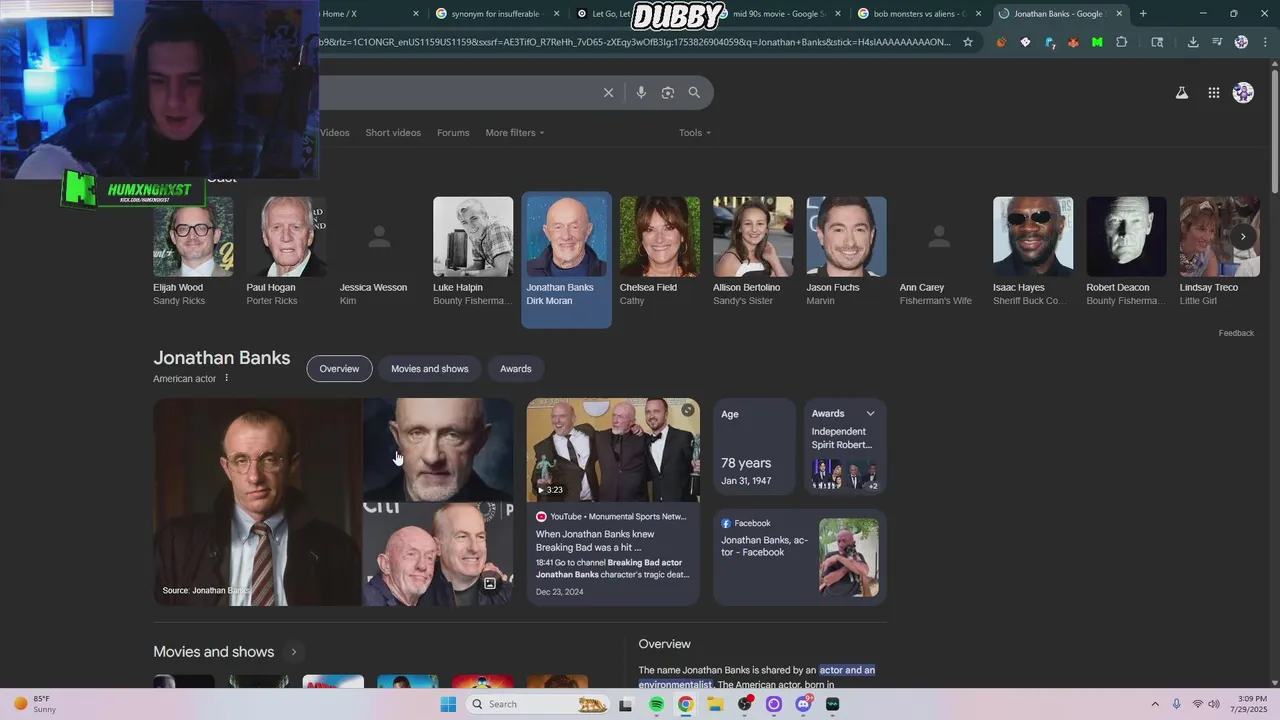Screen dimensions: 1280x720
Task: Open File Explorer from the taskbar
Action: pos(715,704)
